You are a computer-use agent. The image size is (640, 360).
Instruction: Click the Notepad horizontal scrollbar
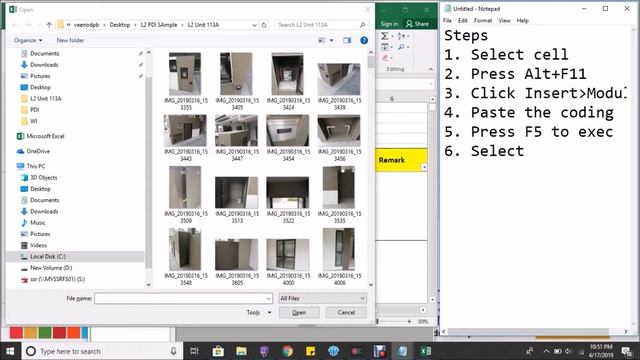pyautogui.click(x=535, y=331)
